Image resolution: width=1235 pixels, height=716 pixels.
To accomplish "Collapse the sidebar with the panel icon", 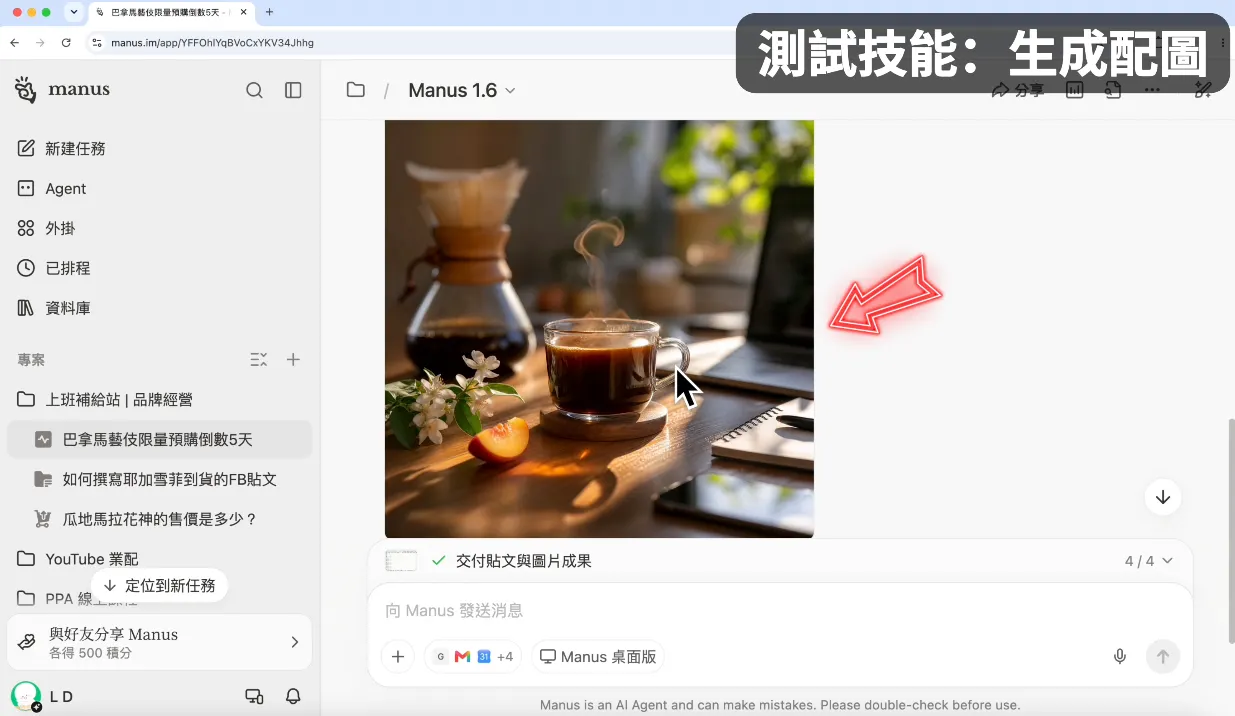I will pyautogui.click(x=293, y=90).
